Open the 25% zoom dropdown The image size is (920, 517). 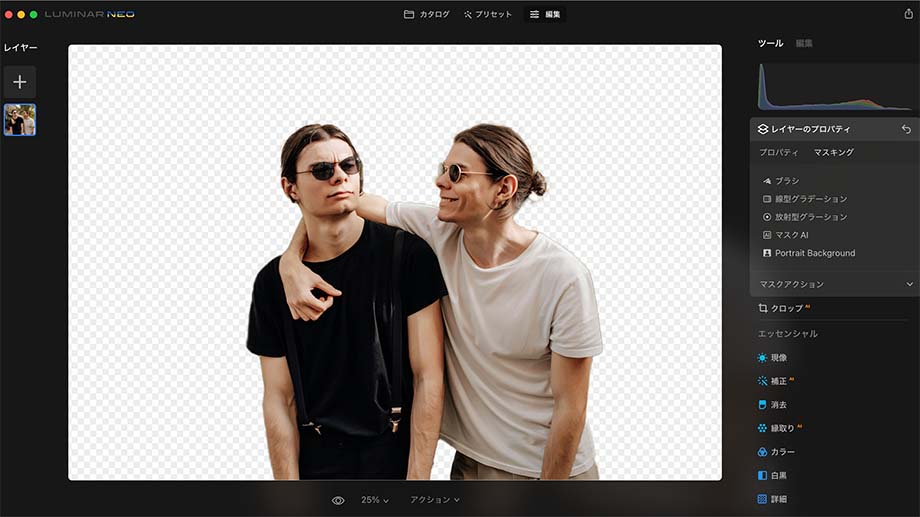[x=375, y=500]
